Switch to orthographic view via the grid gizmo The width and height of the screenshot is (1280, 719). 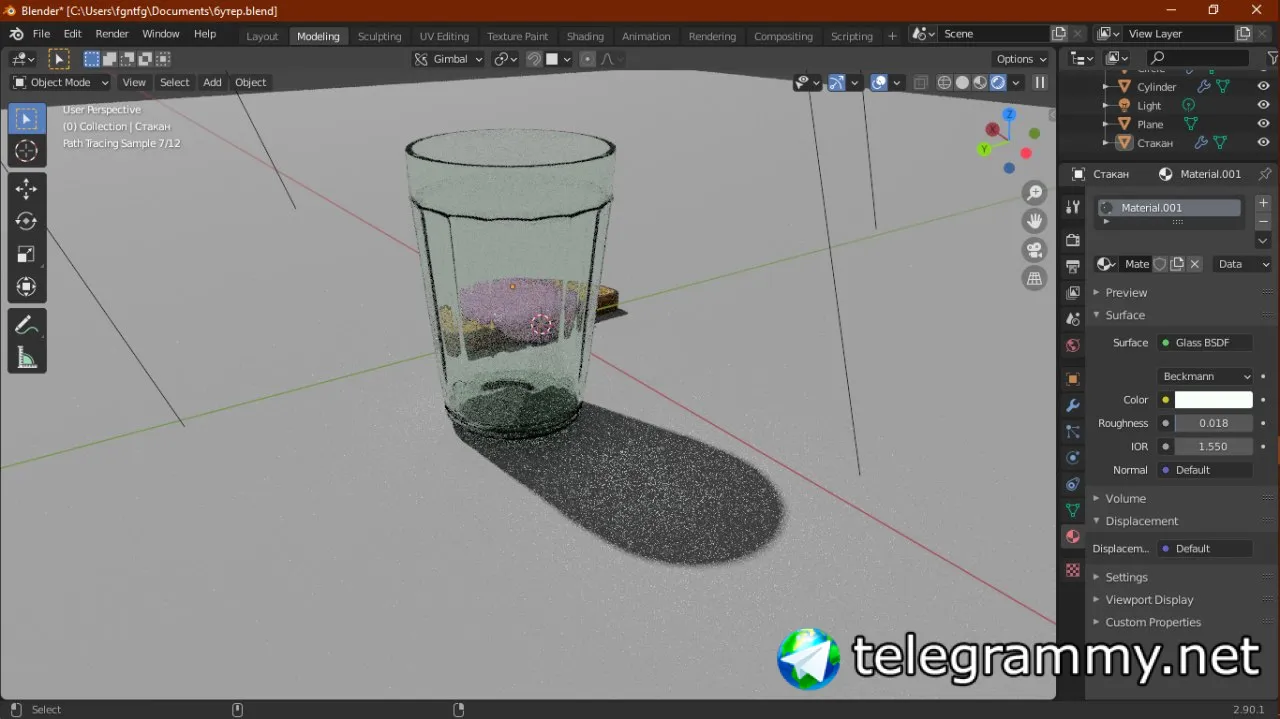pos(1034,279)
